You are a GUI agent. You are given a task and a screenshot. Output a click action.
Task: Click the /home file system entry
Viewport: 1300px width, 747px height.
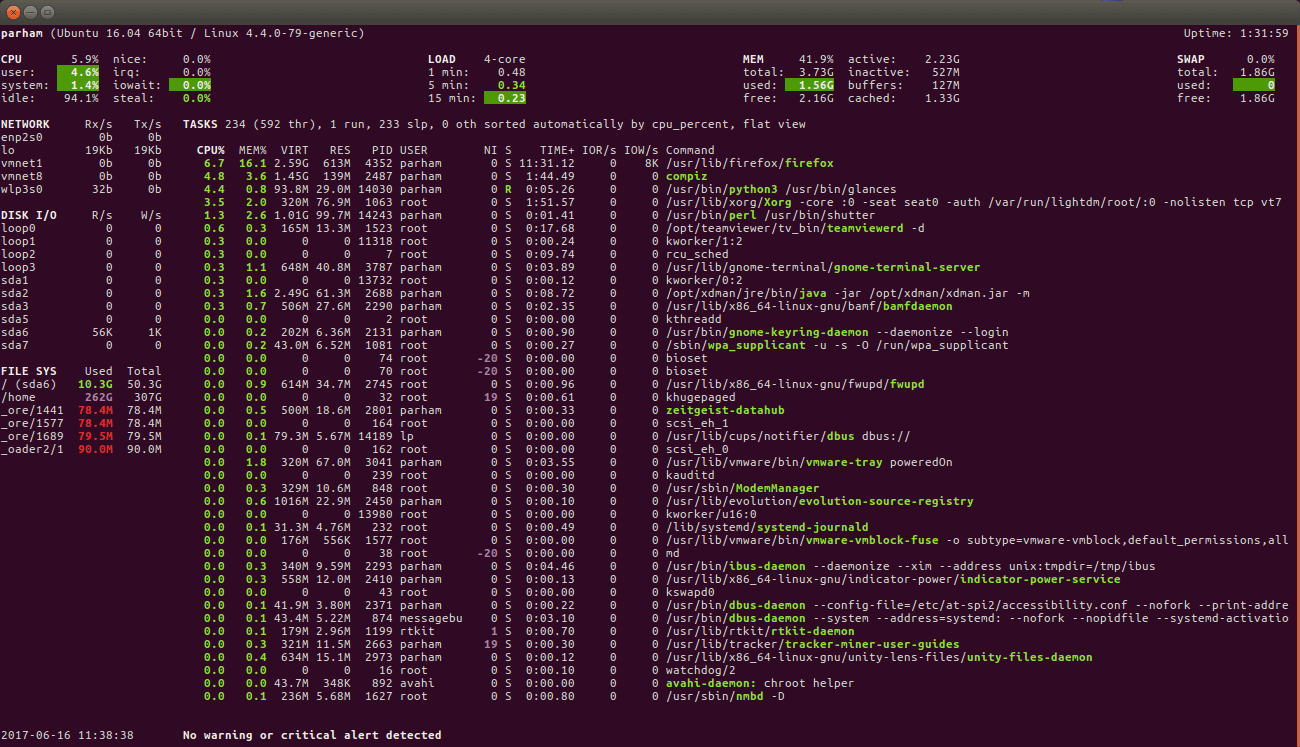20,397
